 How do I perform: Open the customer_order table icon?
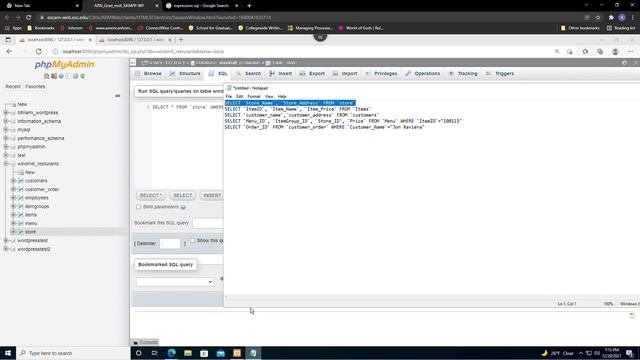point(21,189)
